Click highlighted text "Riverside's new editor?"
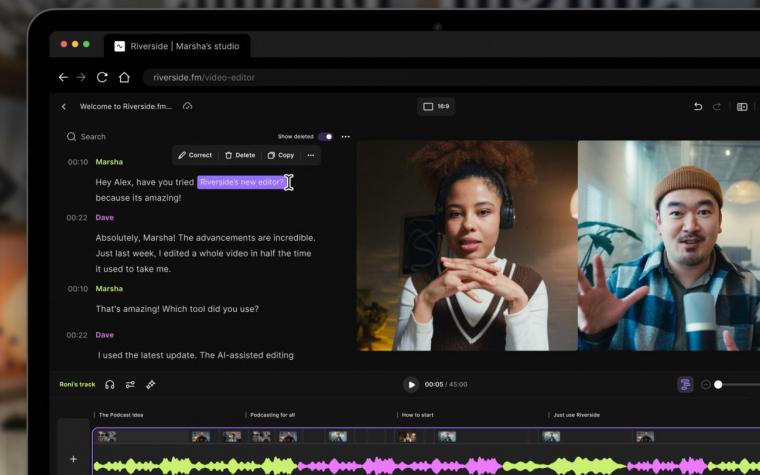This screenshot has width=760, height=475. click(241, 182)
